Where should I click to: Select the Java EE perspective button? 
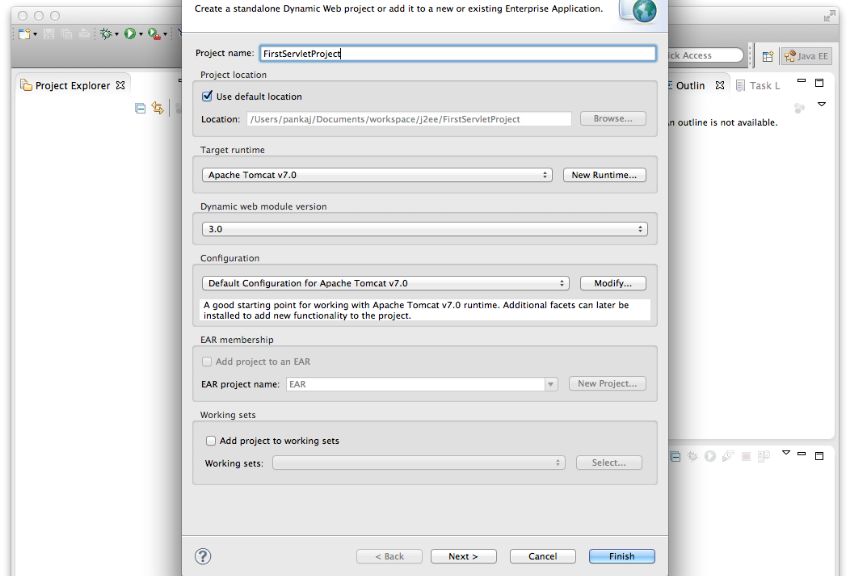pos(805,57)
